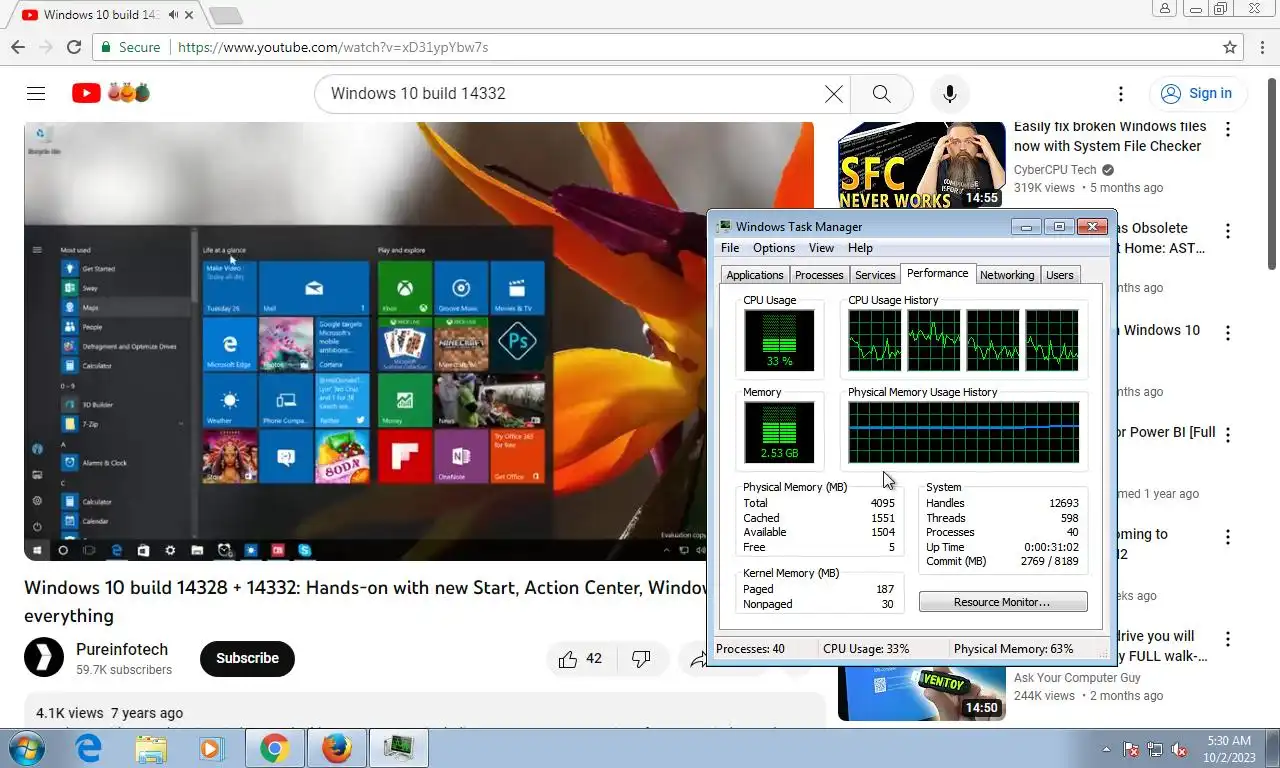Open Task Manager Help menu

pyautogui.click(x=860, y=248)
